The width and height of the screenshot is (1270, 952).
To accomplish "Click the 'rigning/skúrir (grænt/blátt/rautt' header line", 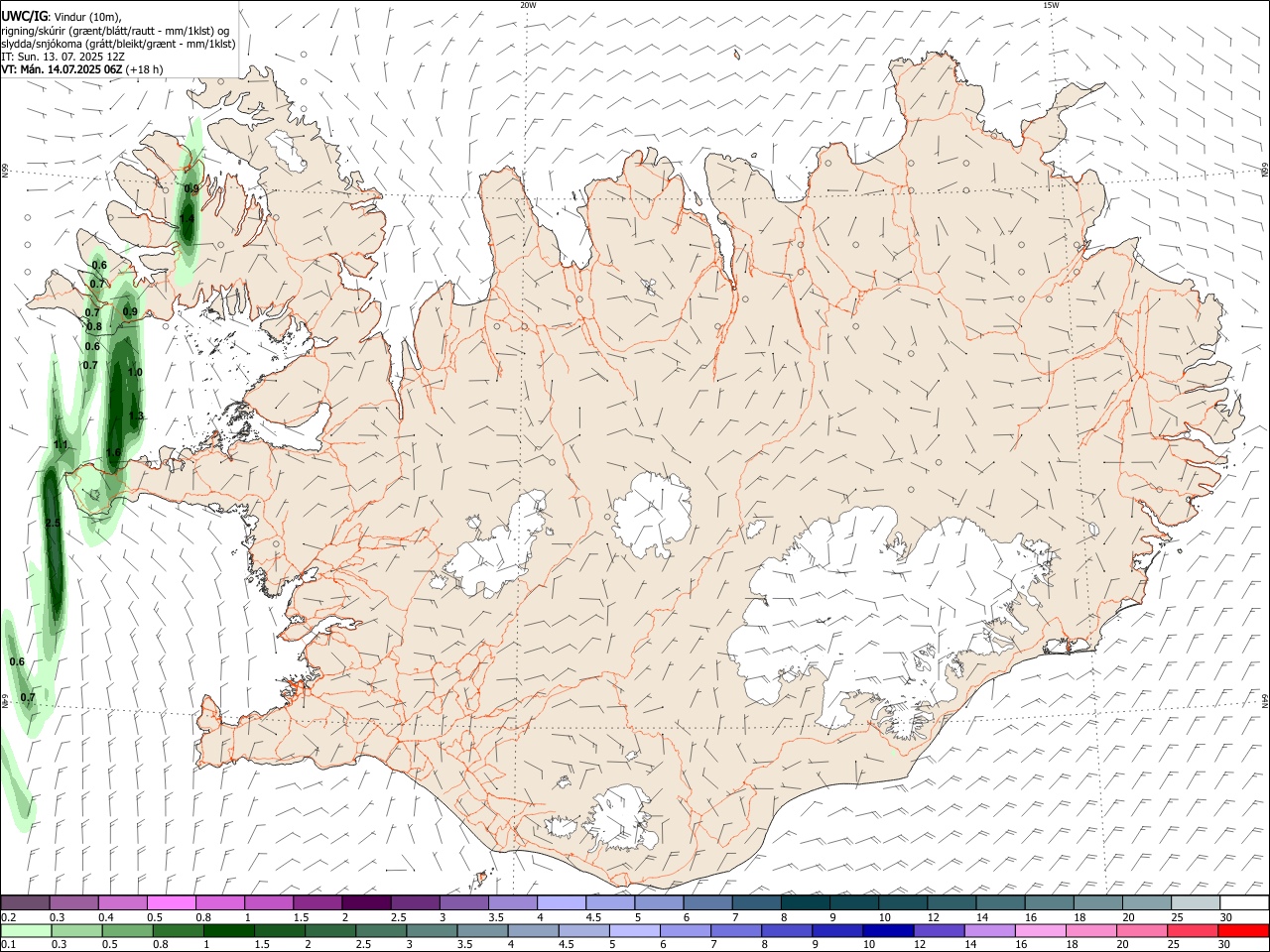I will tap(115, 30).
